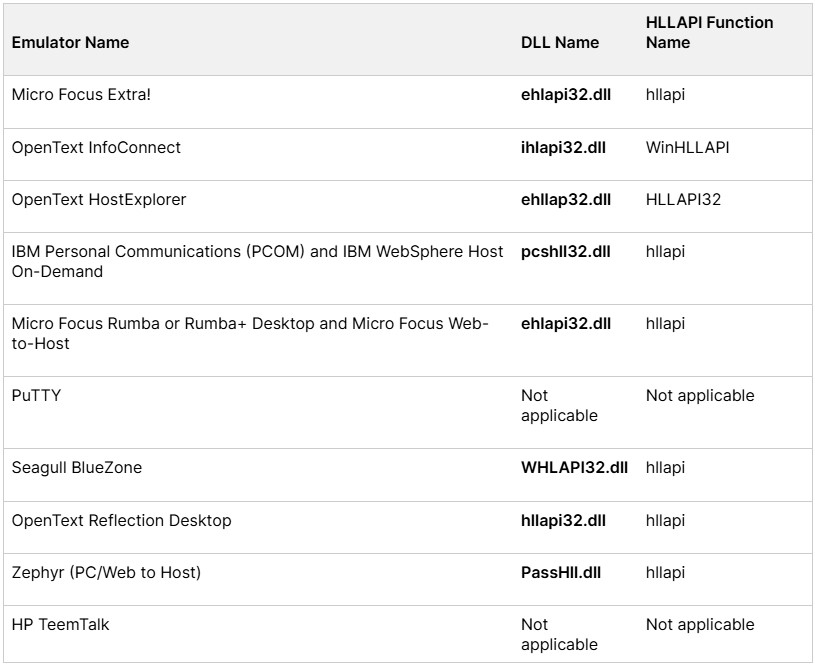Image resolution: width=815 pixels, height=666 pixels.
Task: Click hllapi in the Rumba row
Action: pos(665,323)
